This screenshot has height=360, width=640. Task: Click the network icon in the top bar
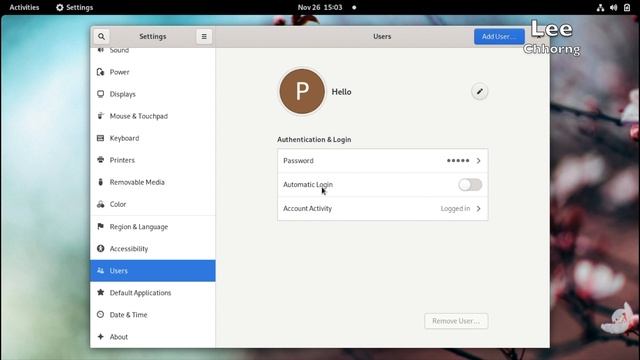pyautogui.click(x=600, y=7)
